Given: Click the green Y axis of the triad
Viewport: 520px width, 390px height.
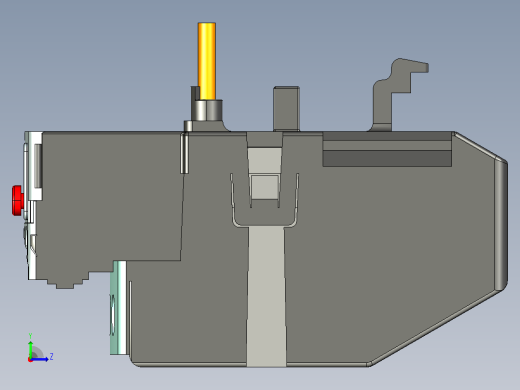Looking at the screenshot, I should tap(30, 348).
